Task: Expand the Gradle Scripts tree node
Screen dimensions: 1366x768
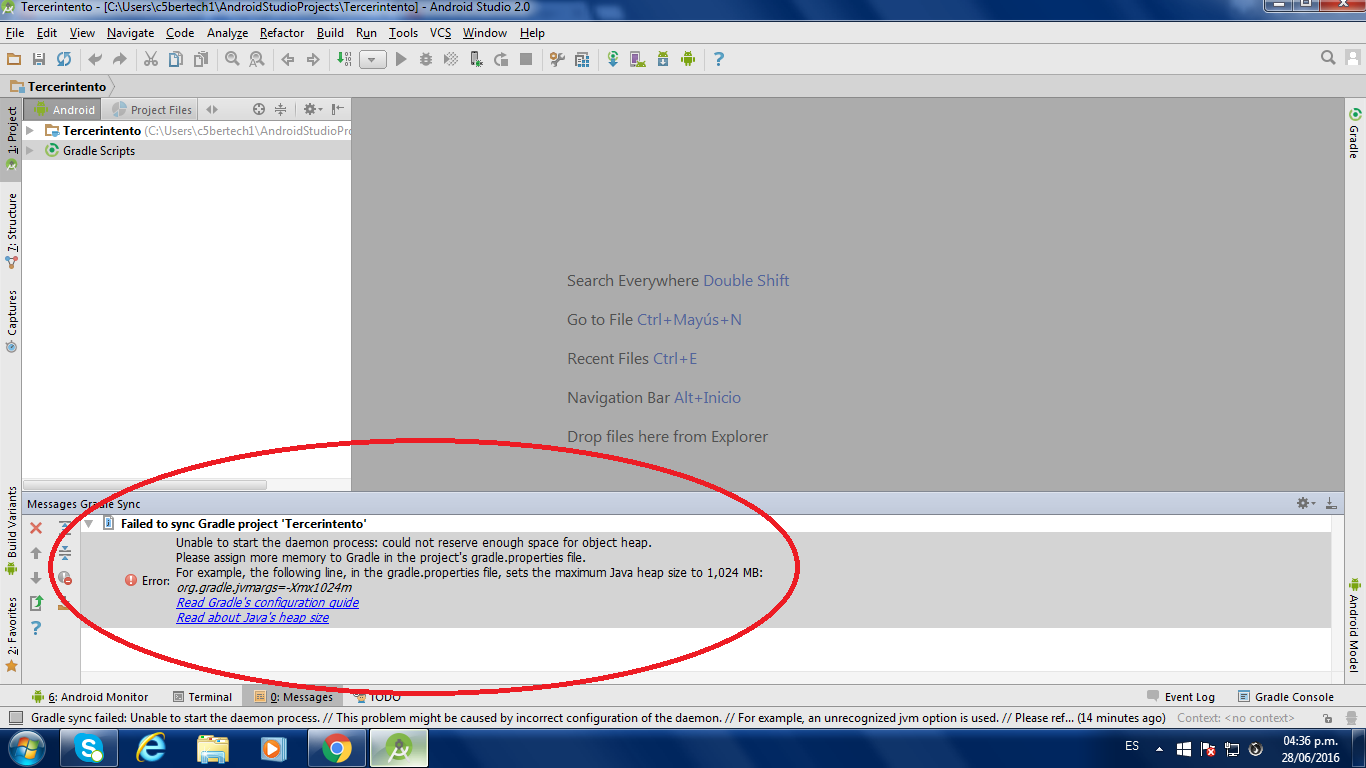Action: [30, 151]
